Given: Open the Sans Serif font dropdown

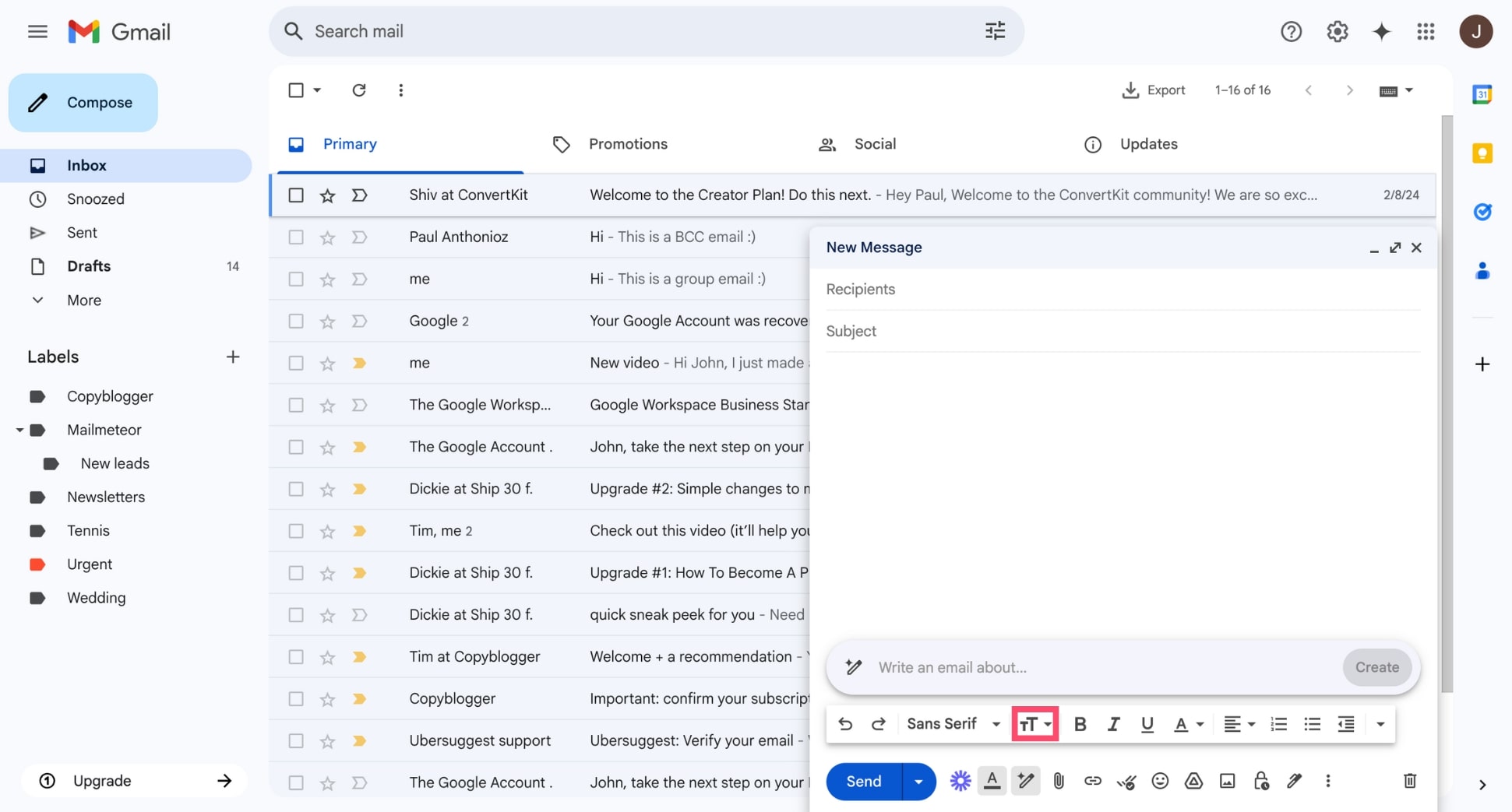Looking at the screenshot, I should pyautogui.click(x=950, y=723).
